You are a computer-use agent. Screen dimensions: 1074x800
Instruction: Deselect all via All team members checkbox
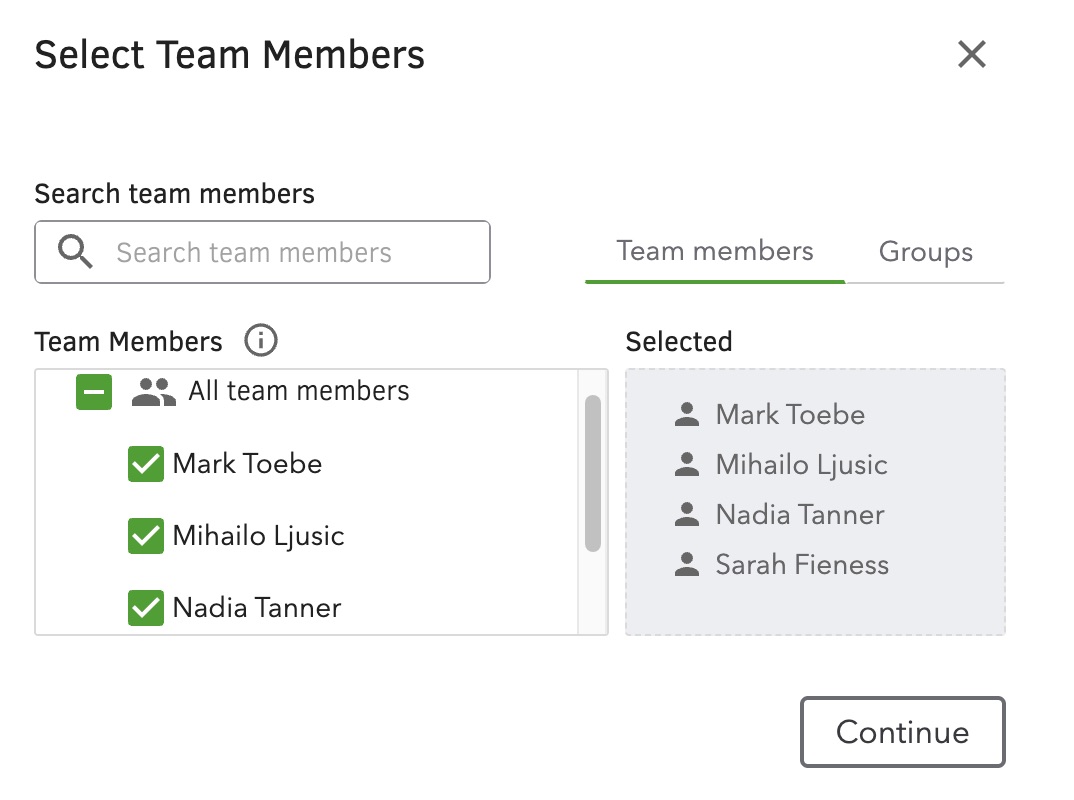click(x=93, y=391)
